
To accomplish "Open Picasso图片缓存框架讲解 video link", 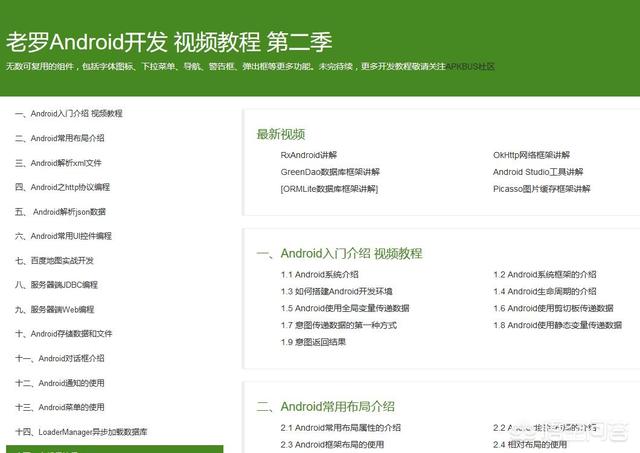I will pos(542,188).
